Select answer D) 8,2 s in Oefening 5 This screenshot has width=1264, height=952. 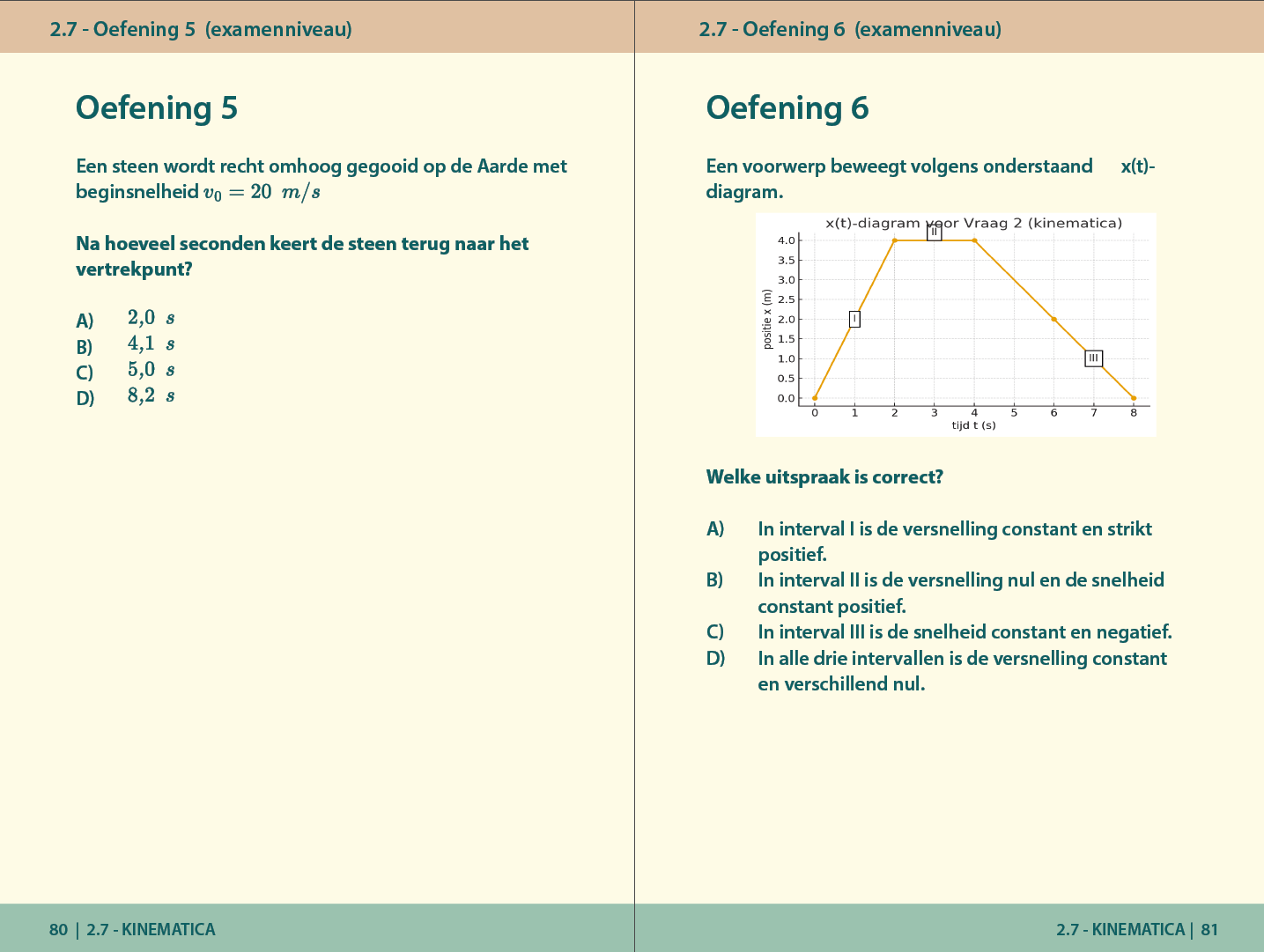point(125,396)
